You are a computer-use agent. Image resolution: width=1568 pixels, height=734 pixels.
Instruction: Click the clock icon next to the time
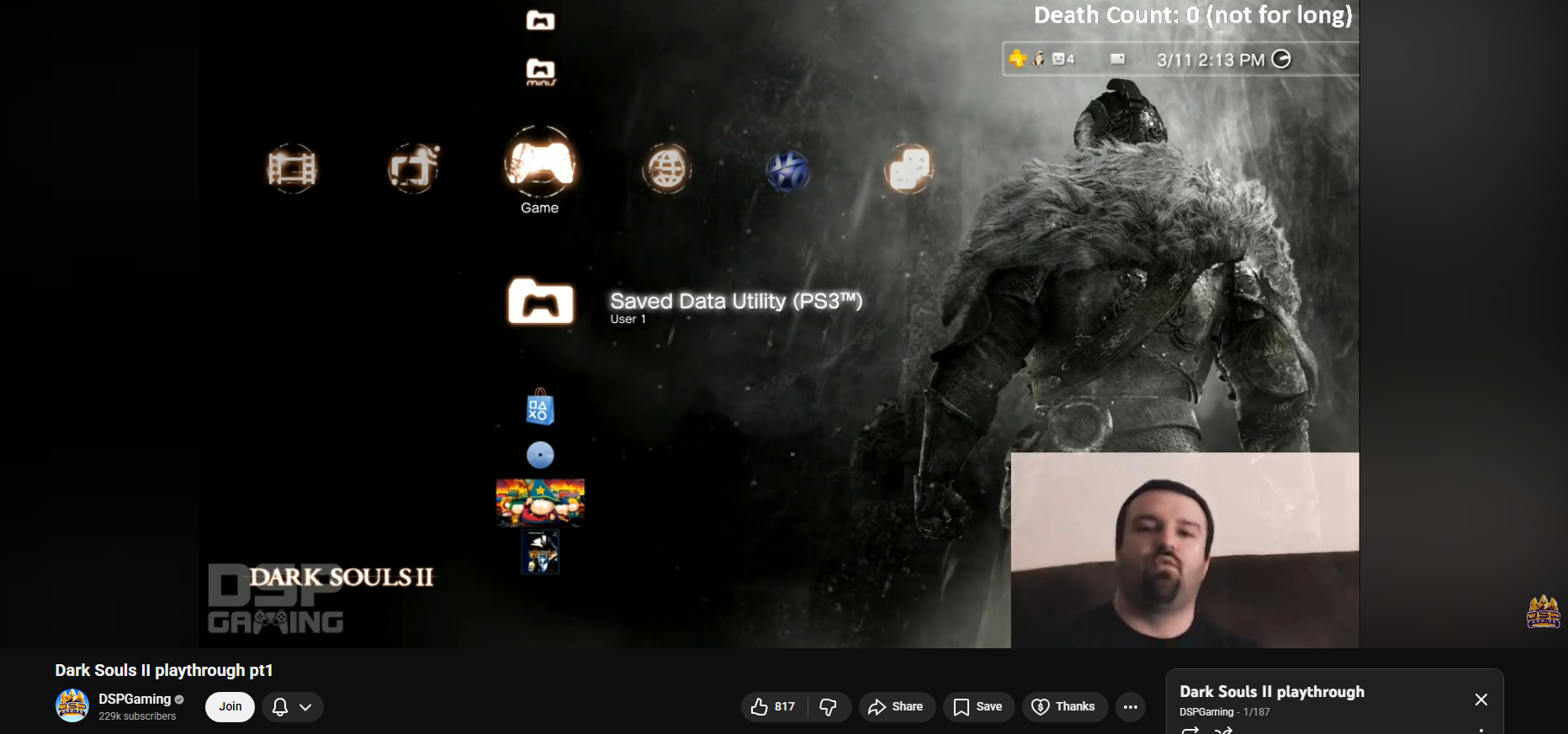[1281, 59]
